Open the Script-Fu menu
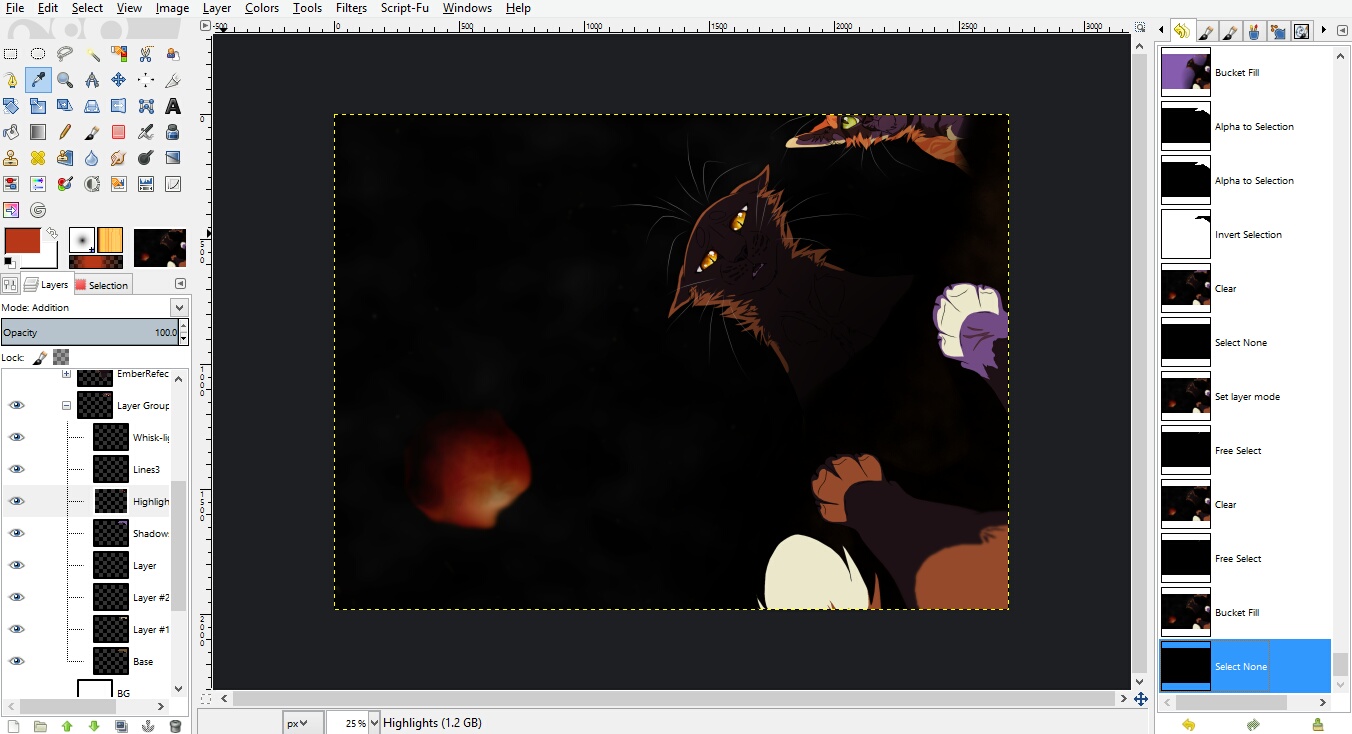1352x734 pixels. 404,8
